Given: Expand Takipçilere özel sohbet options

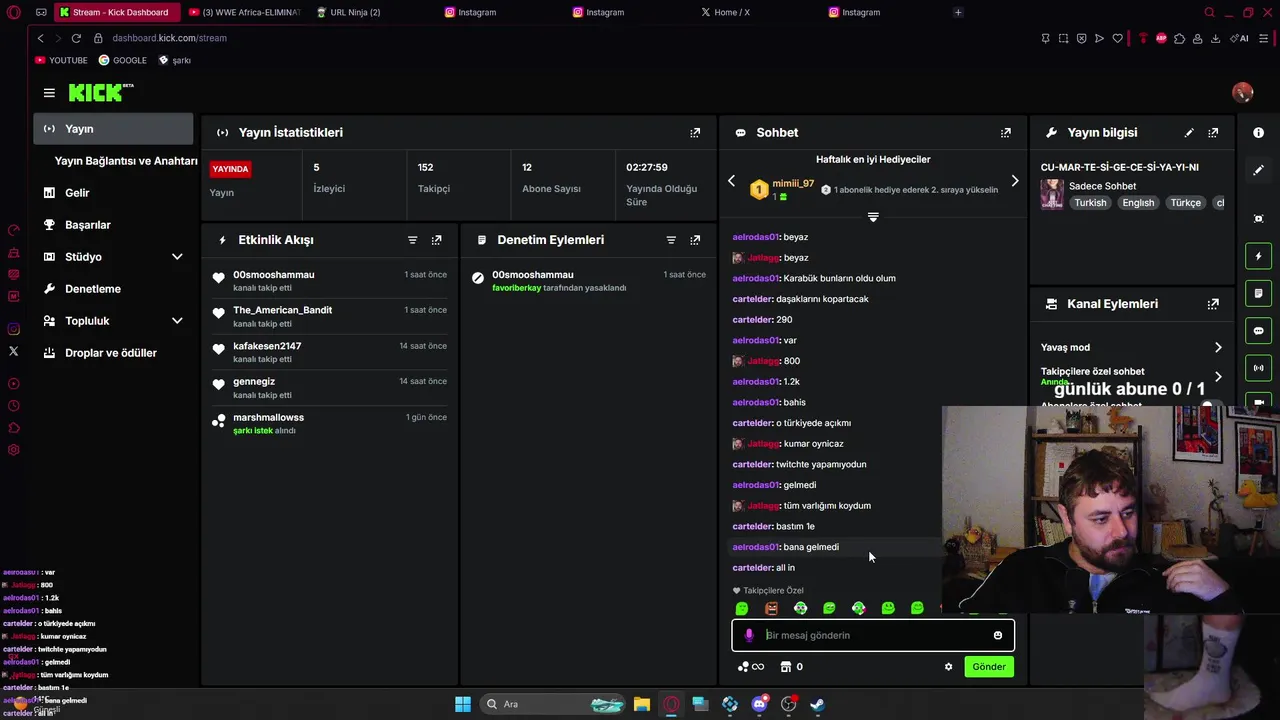Looking at the screenshot, I should [1218, 377].
